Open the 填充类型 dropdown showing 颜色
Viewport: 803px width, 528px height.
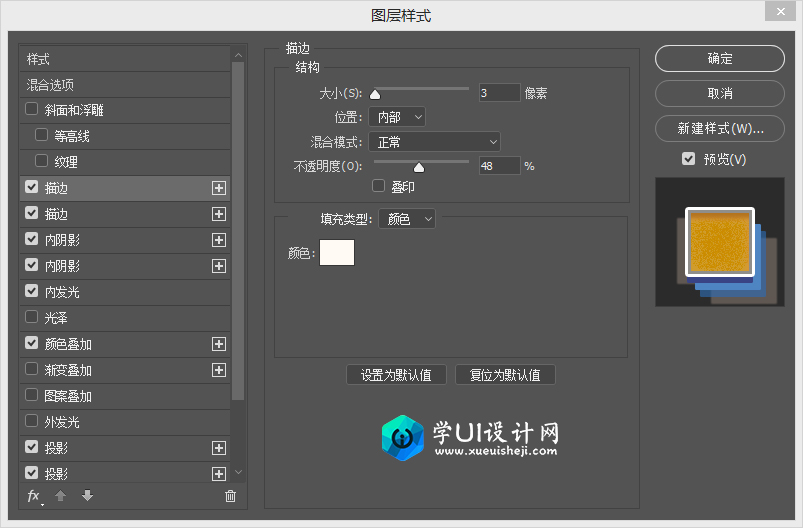pyautogui.click(x=407, y=219)
